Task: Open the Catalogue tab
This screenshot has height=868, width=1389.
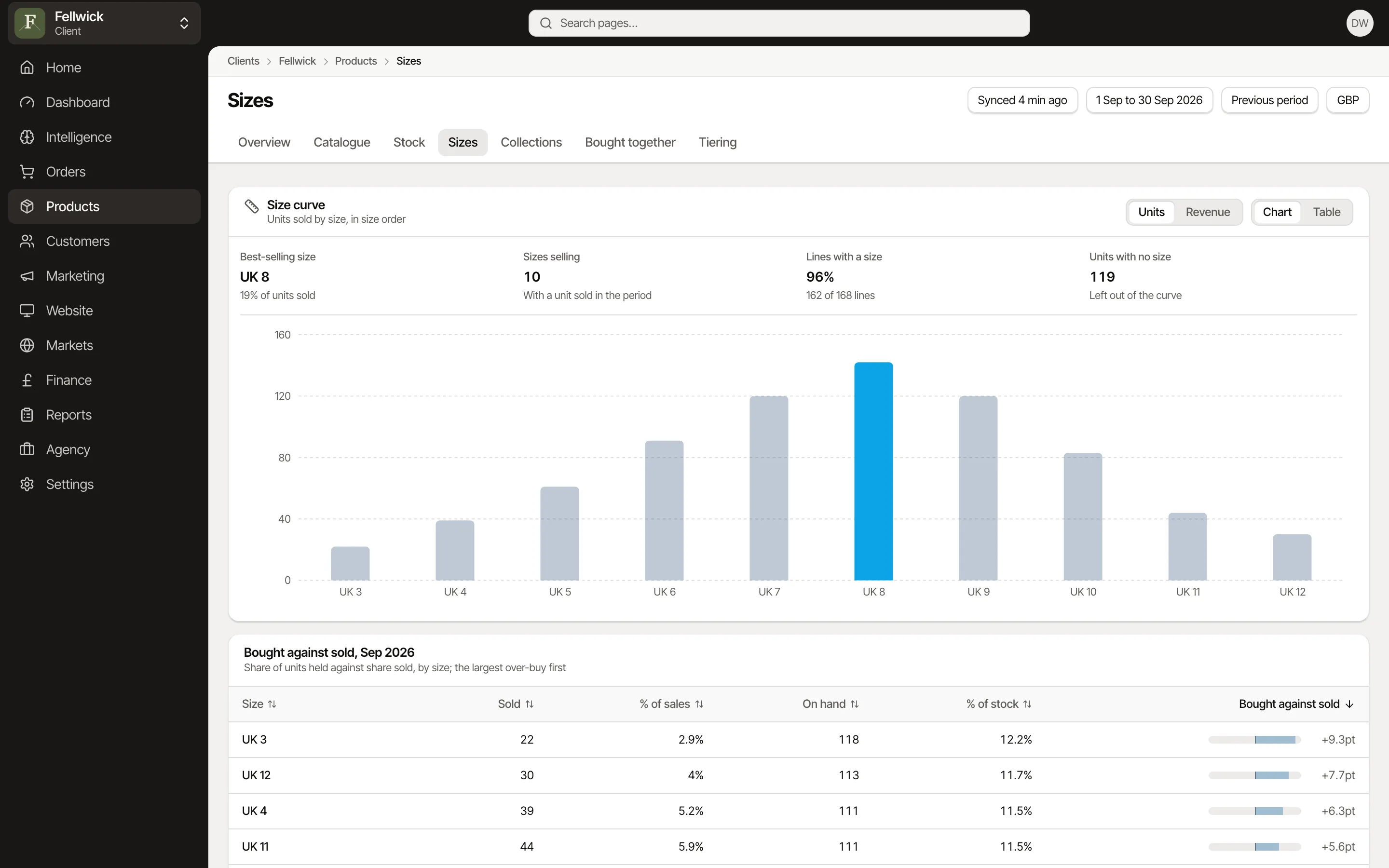Action: [x=341, y=142]
